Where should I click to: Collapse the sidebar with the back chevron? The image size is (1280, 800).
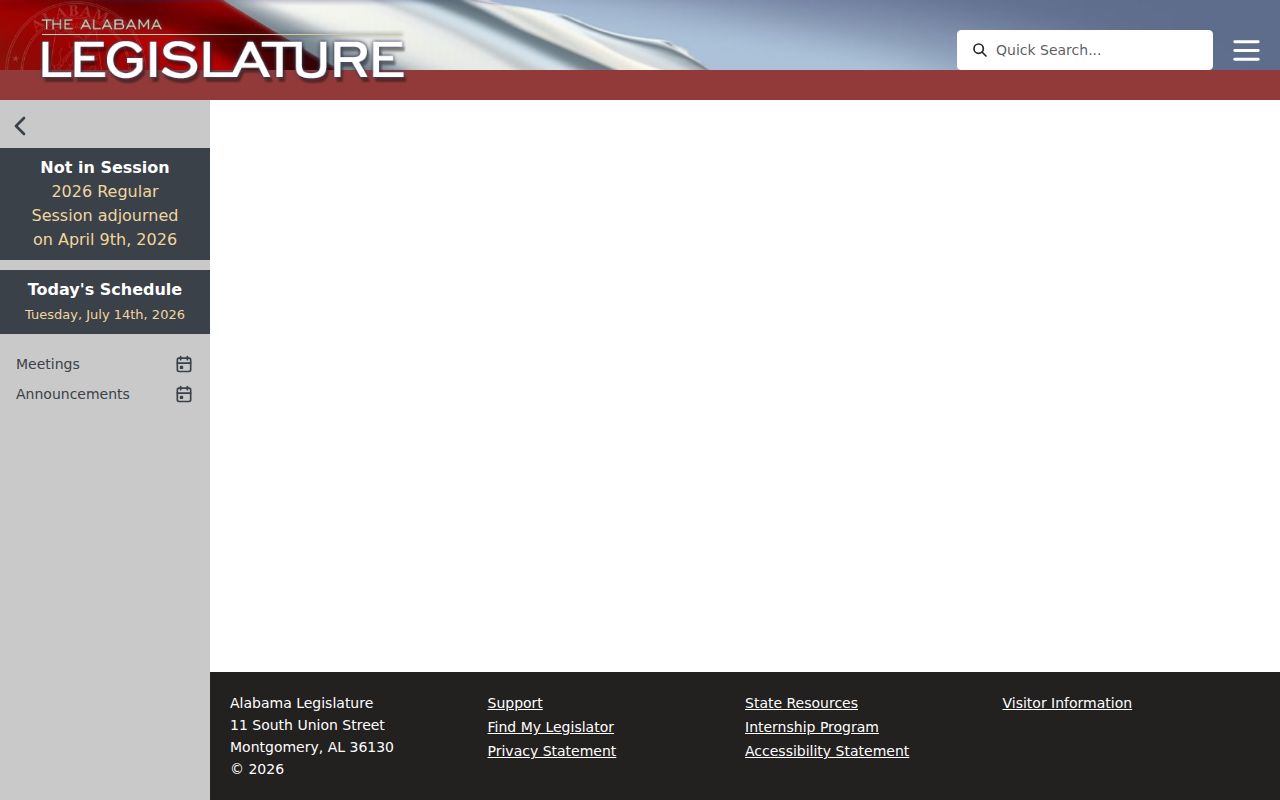click(x=20, y=126)
